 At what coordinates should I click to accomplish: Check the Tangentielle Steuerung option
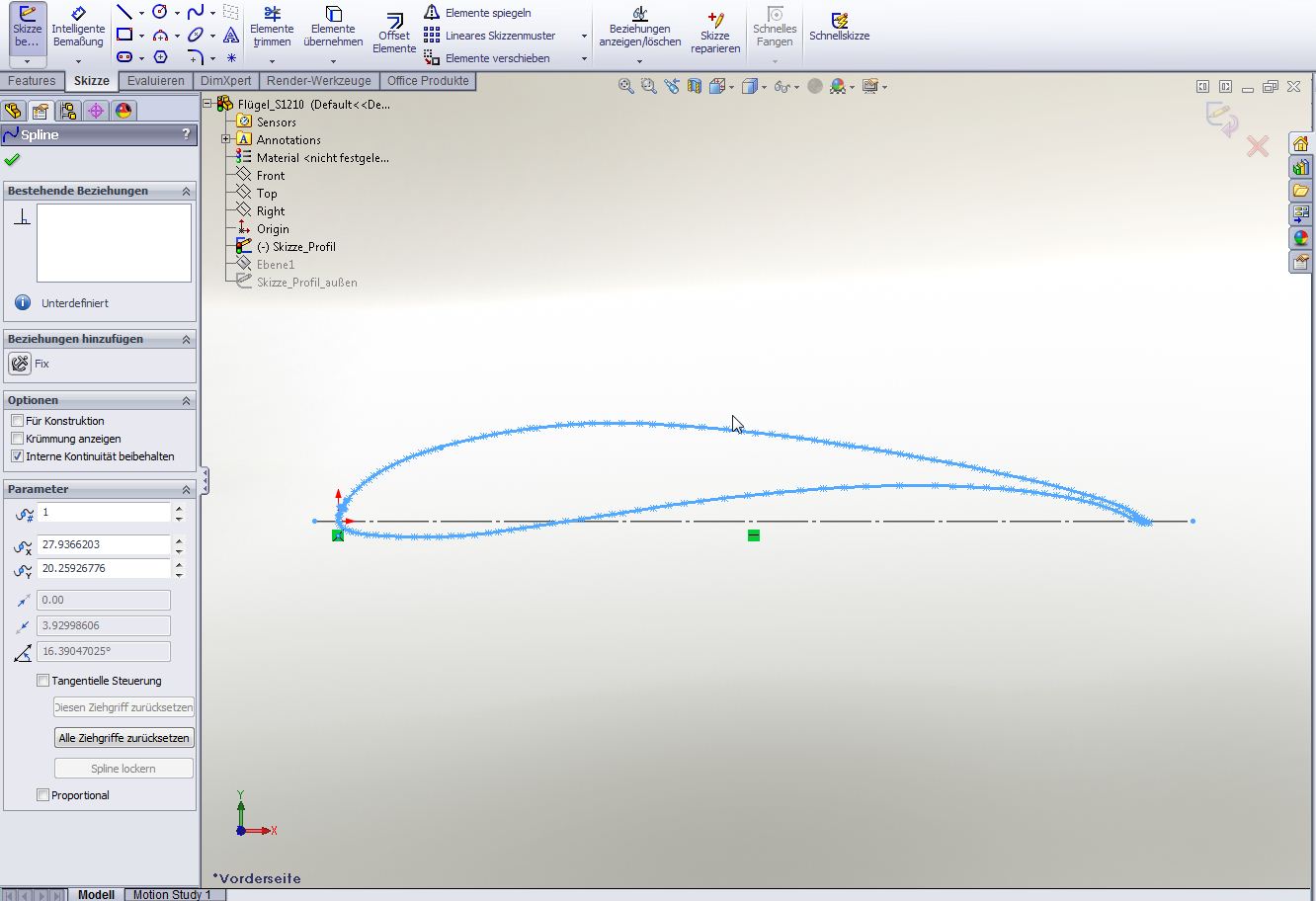[x=42, y=681]
